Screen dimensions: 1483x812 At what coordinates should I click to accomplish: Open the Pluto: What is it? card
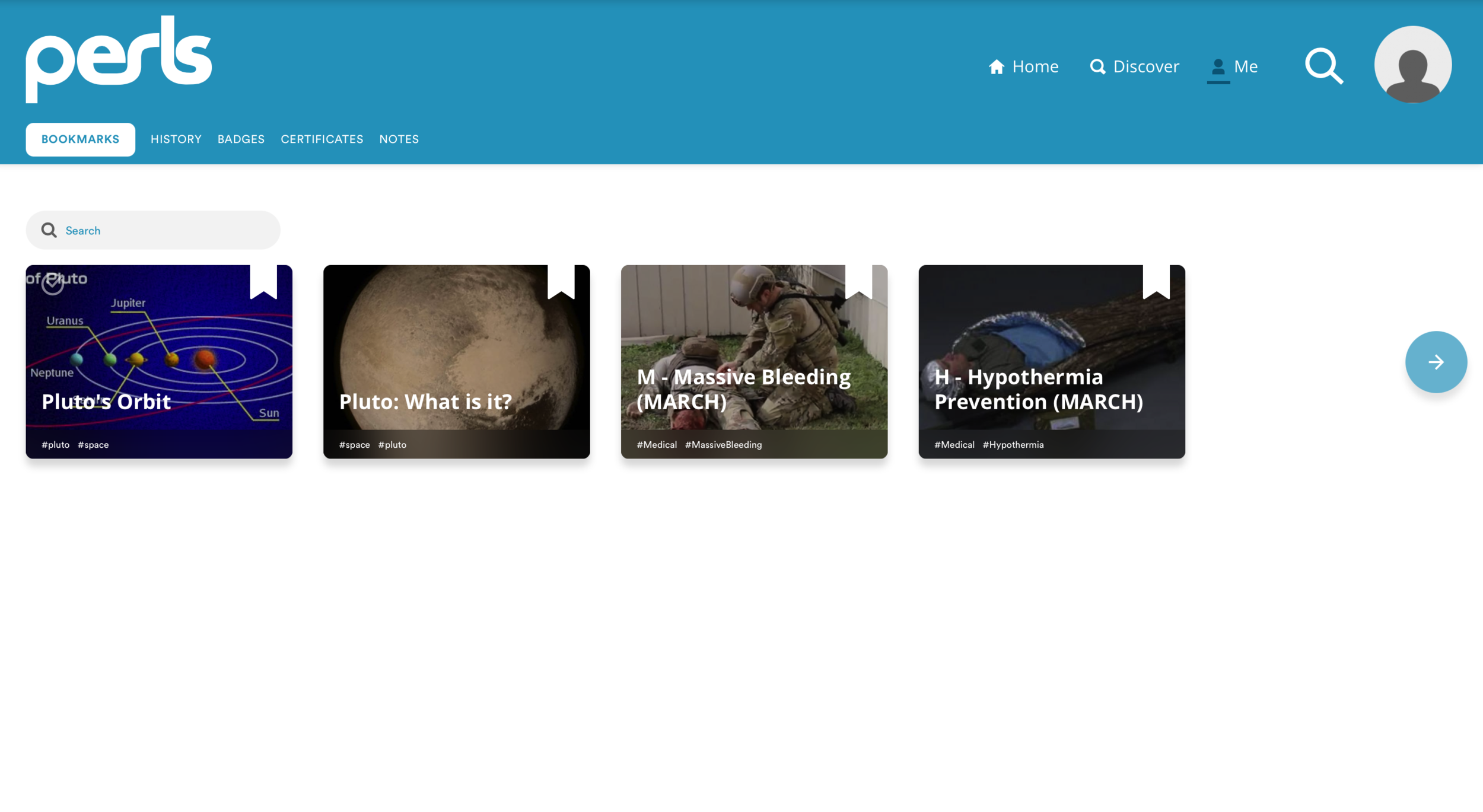(x=456, y=362)
